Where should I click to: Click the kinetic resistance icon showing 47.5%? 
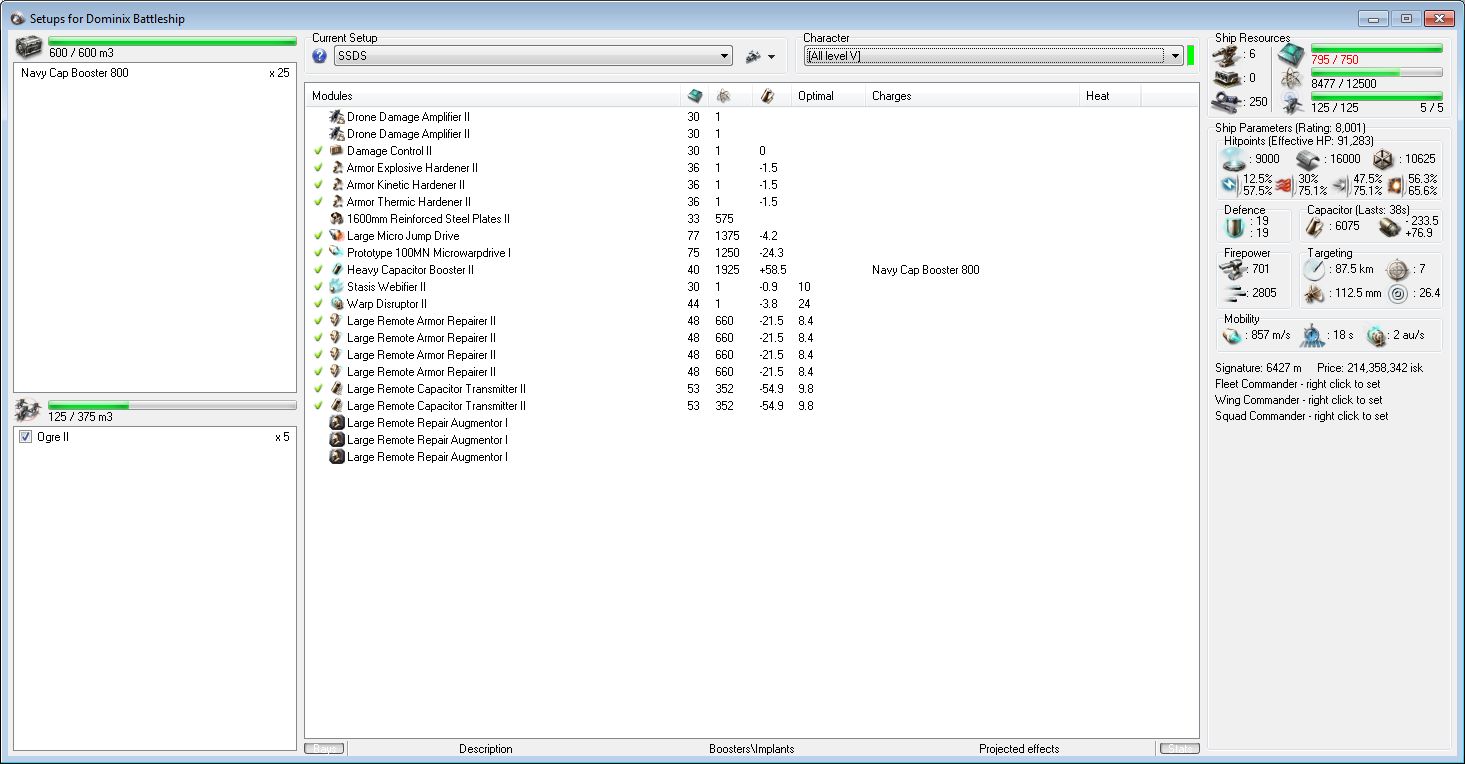click(x=1341, y=185)
